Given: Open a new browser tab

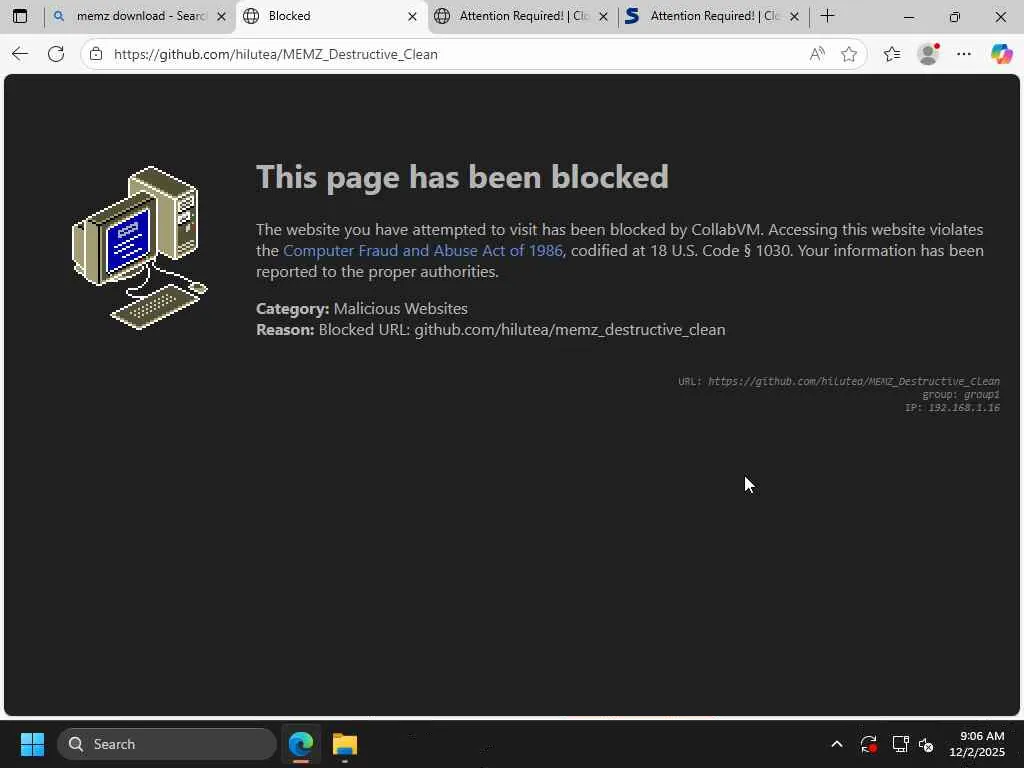Looking at the screenshot, I should click(827, 16).
